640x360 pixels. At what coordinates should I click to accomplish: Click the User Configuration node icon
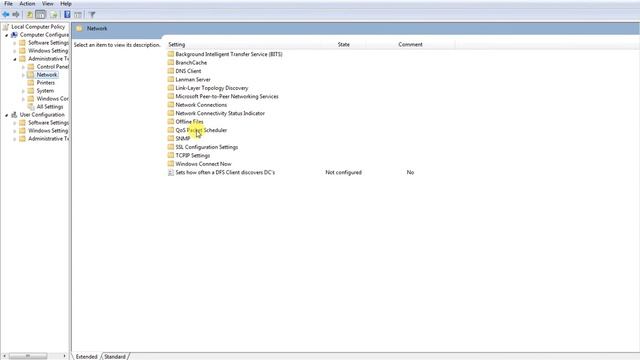point(14,115)
